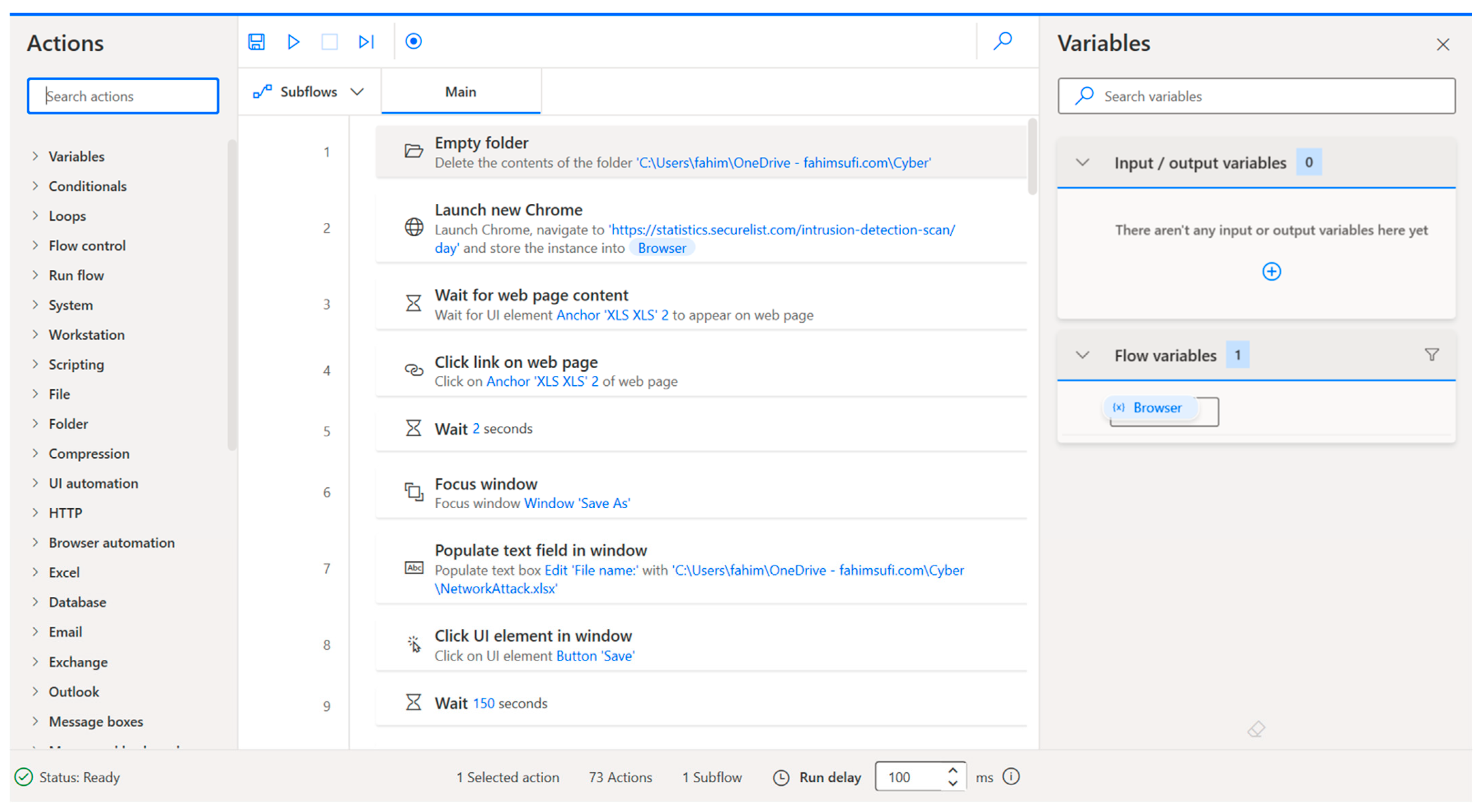Open the Subflows dropdown
The height and width of the screenshot is (812, 1480).
[309, 92]
